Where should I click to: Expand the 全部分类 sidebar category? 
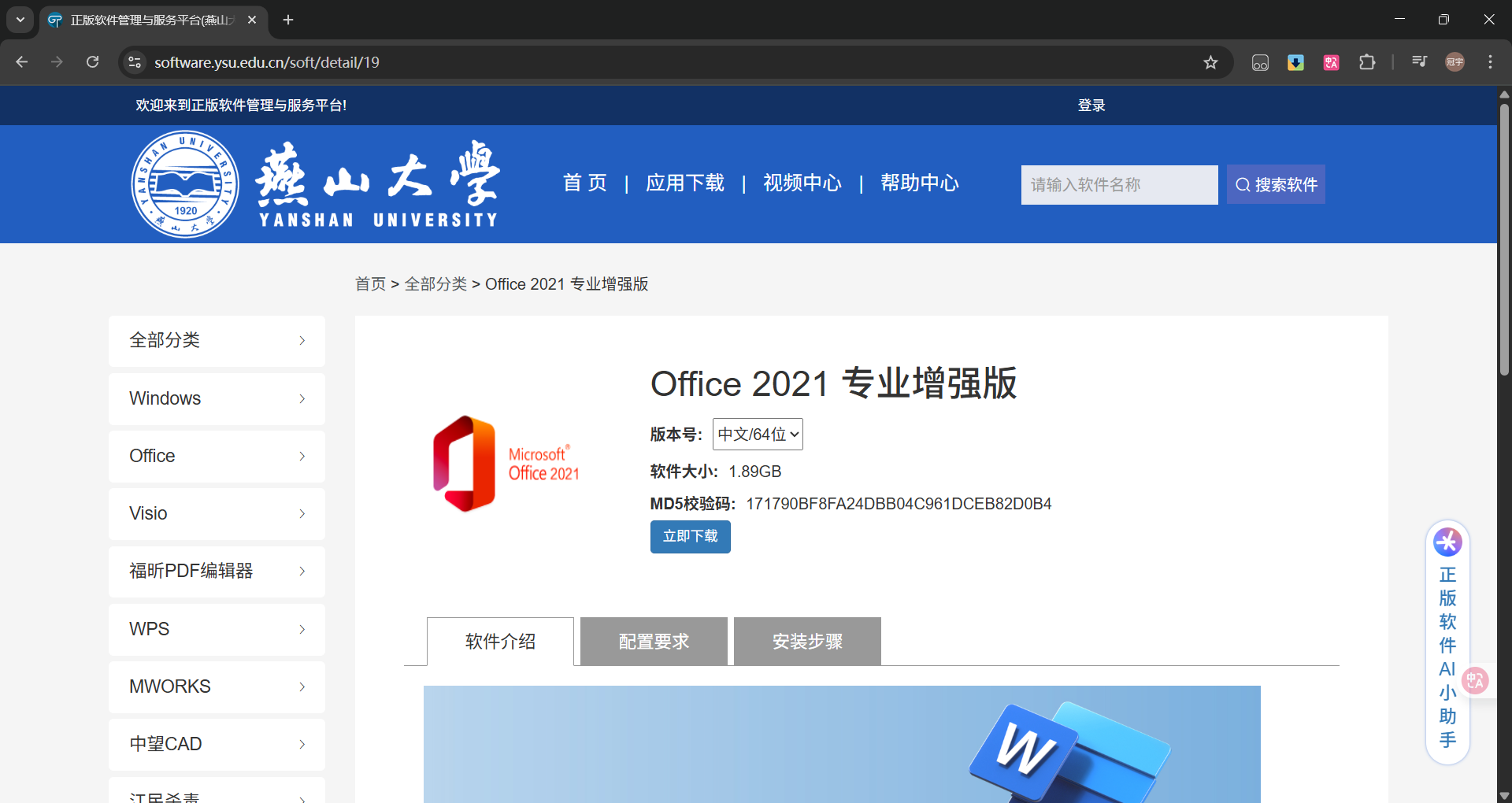(x=216, y=340)
